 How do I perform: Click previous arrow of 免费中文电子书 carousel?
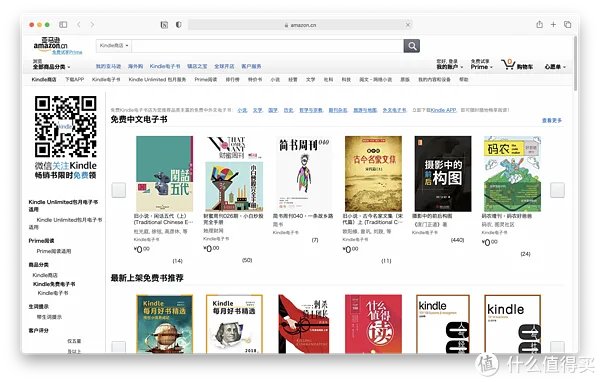click(119, 190)
